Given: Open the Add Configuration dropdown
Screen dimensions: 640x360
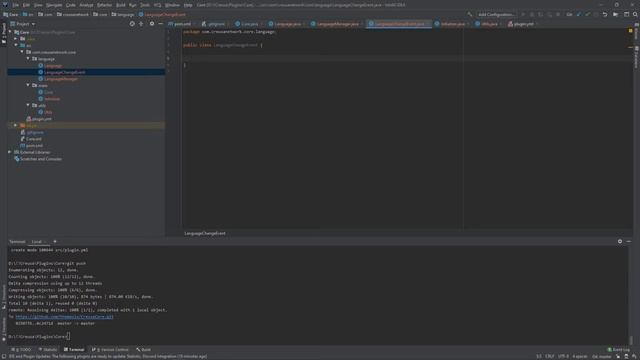Looking at the screenshot, I should 496,14.
